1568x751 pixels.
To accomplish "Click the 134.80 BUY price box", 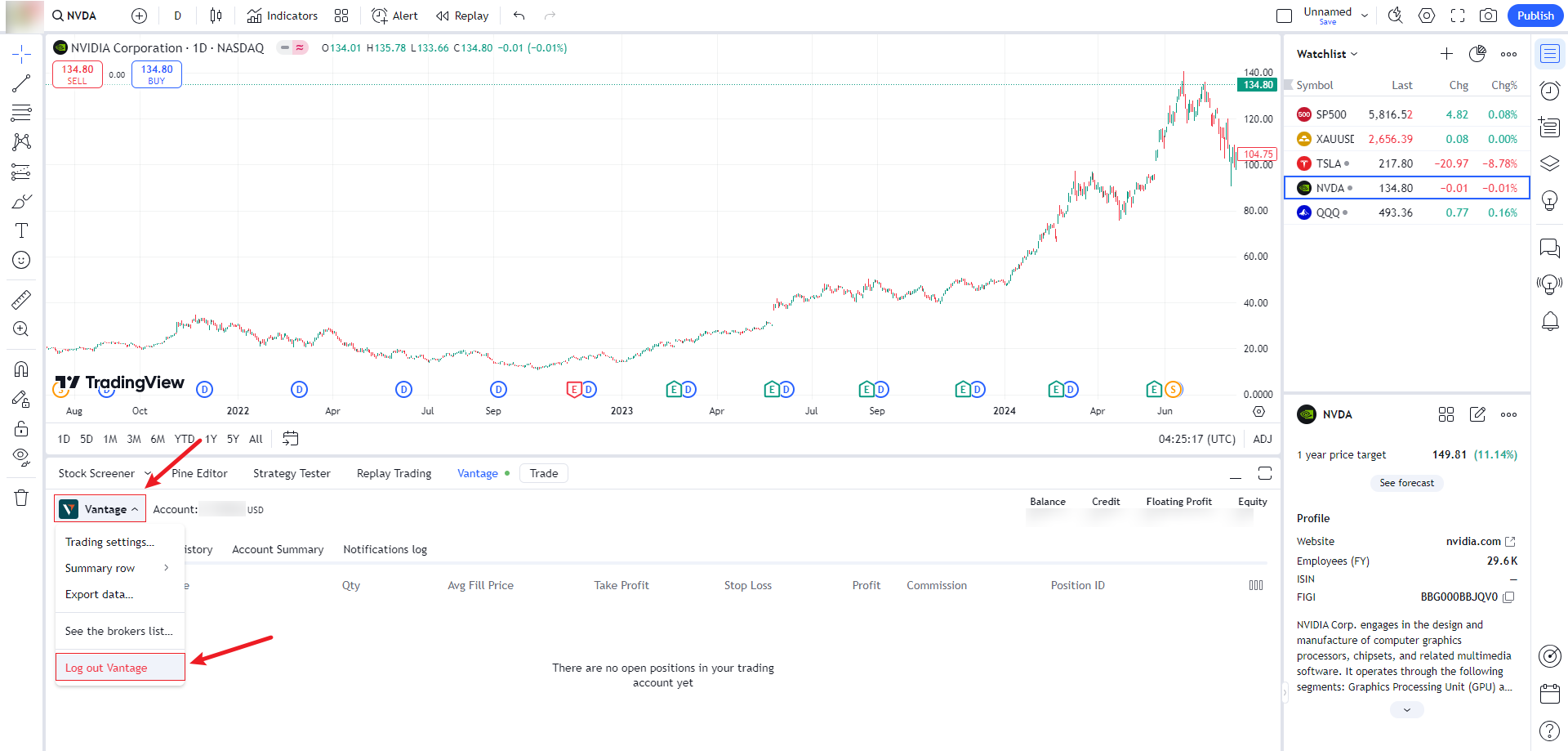I will coord(157,74).
